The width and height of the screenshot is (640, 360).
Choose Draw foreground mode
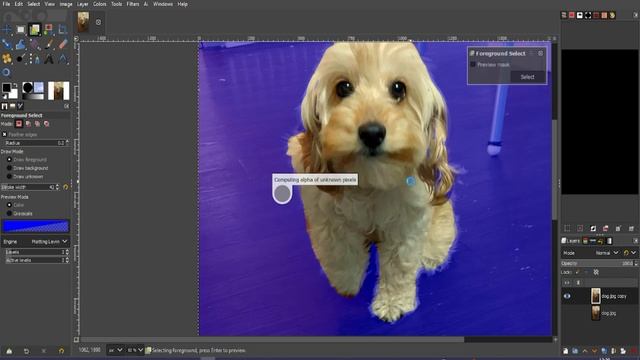coord(9,160)
